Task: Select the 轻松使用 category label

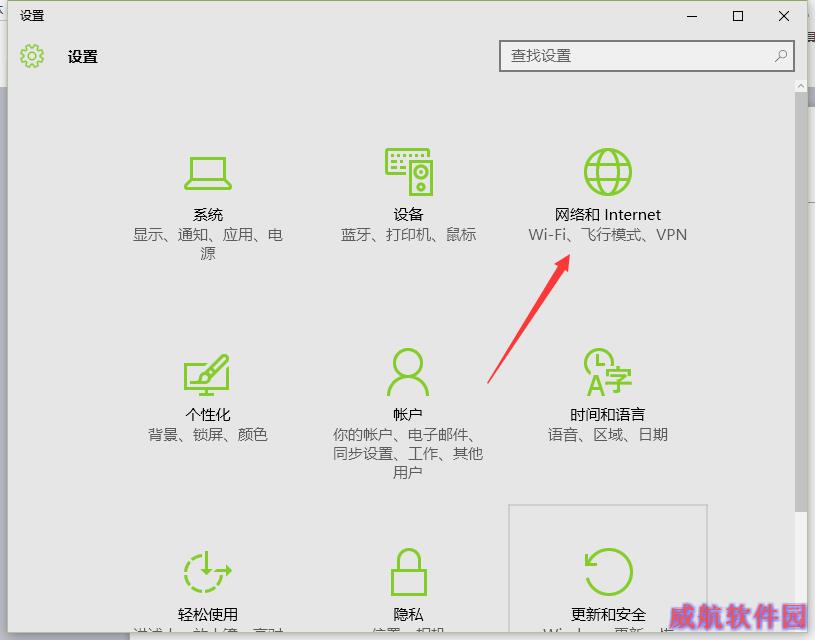Action: 208,615
